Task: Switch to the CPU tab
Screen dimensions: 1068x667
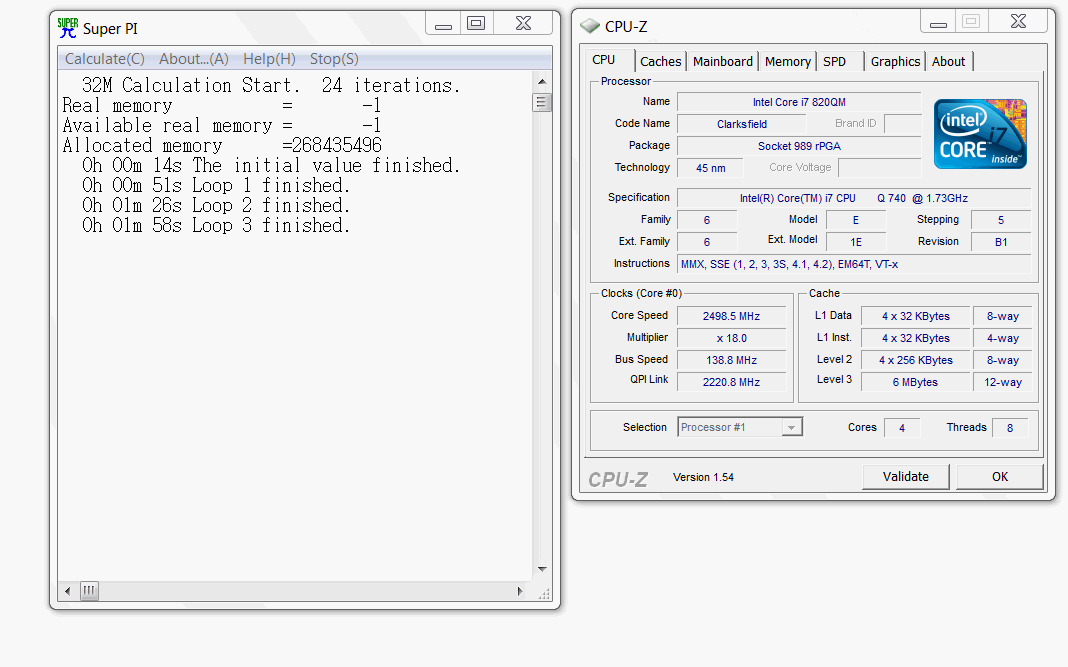Action: tap(603, 60)
